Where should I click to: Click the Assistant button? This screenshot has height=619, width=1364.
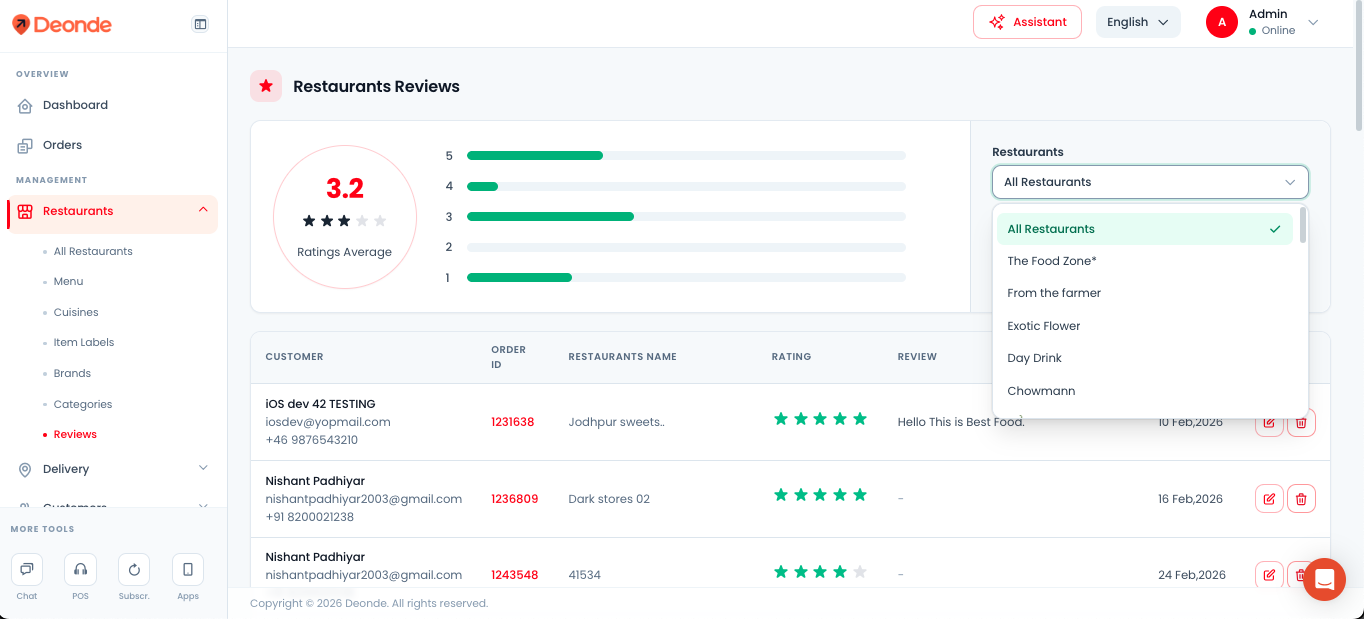tap(1027, 22)
